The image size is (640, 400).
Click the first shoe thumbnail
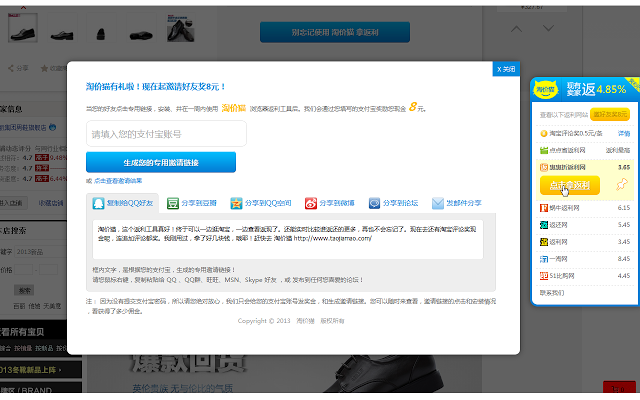click(x=23, y=28)
